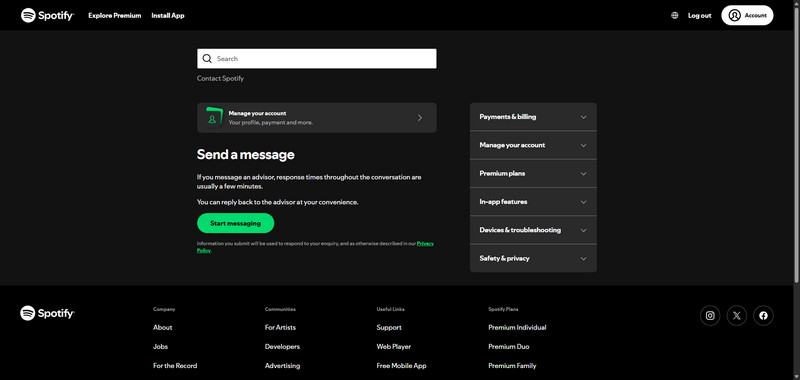Expand the Safety & privacy section

[533, 259]
